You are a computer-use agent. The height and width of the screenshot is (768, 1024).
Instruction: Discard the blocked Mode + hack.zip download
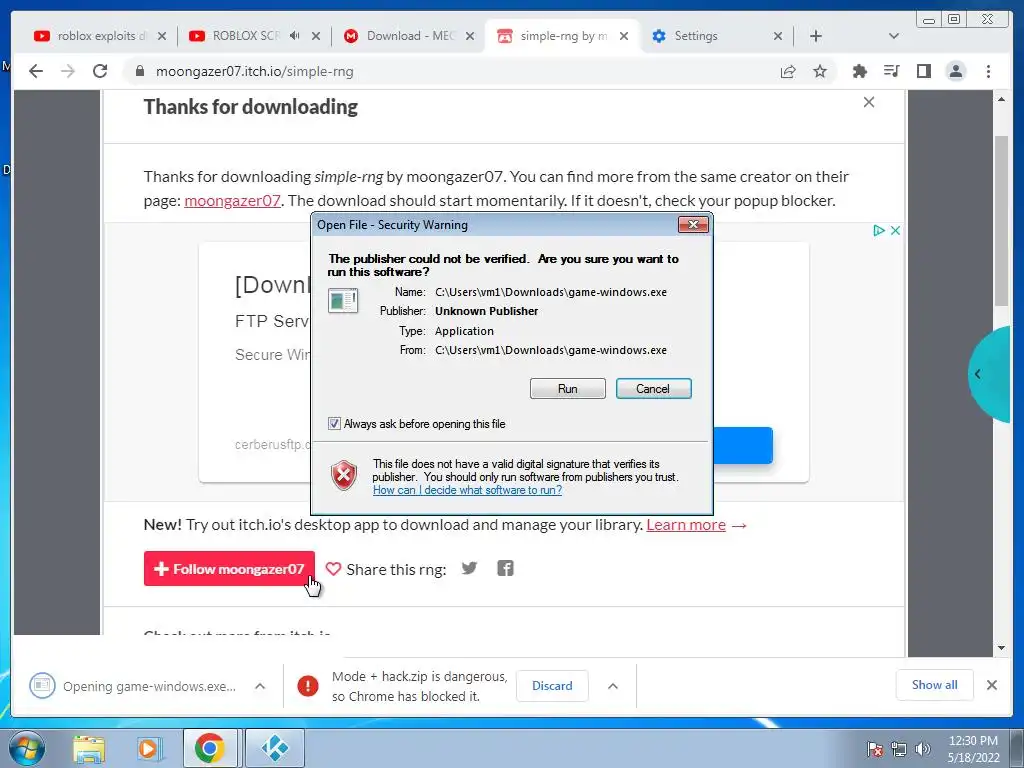click(552, 686)
